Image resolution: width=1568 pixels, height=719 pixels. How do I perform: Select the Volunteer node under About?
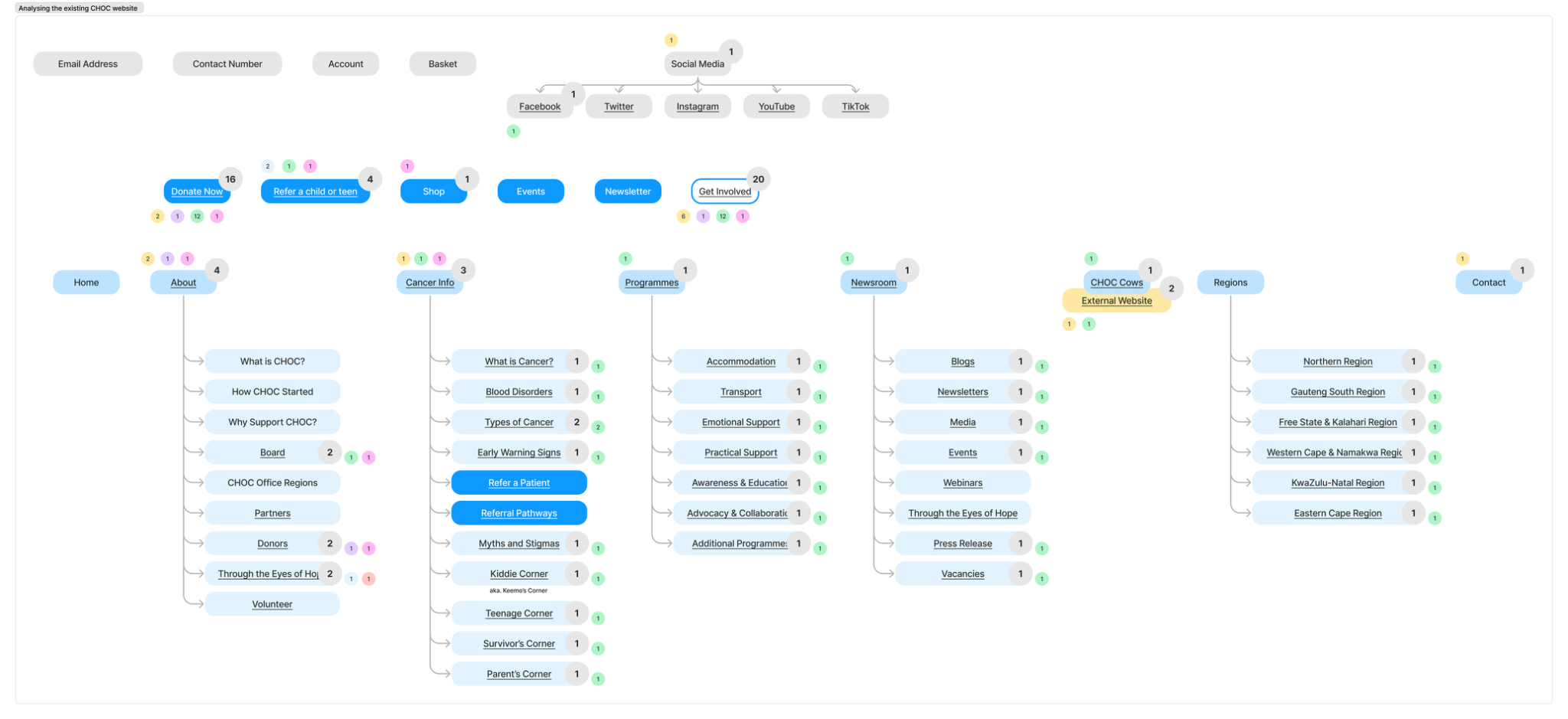(x=273, y=604)
